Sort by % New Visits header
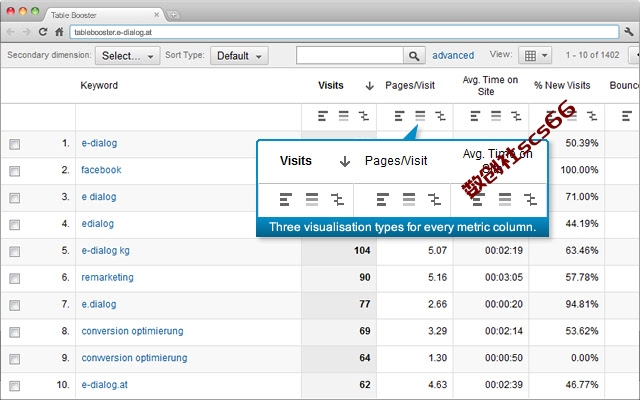640x400 pixels. tap(562, 85)
